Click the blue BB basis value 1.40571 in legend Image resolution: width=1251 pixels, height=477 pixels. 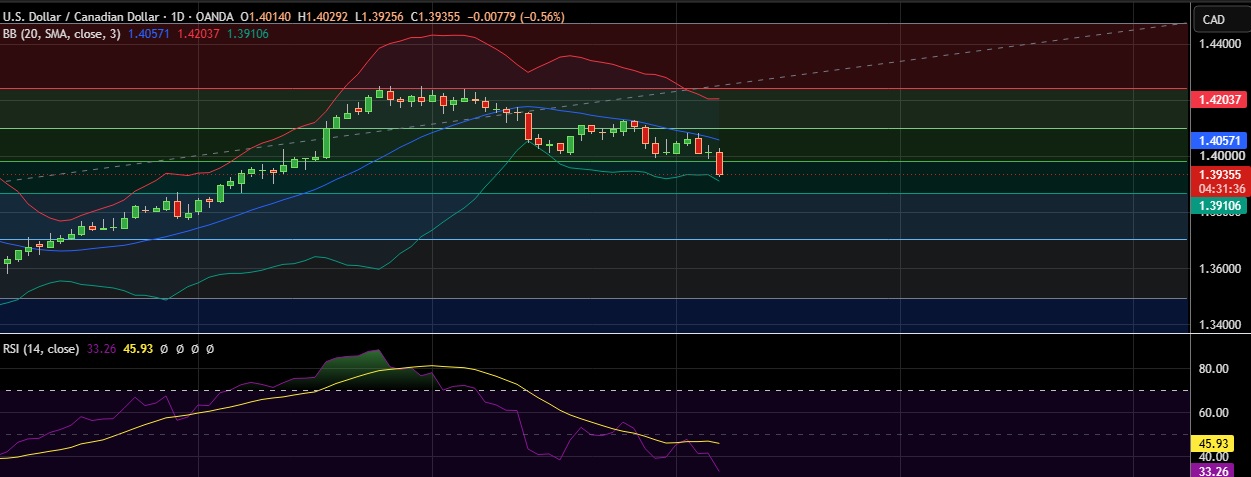(150, 33)
